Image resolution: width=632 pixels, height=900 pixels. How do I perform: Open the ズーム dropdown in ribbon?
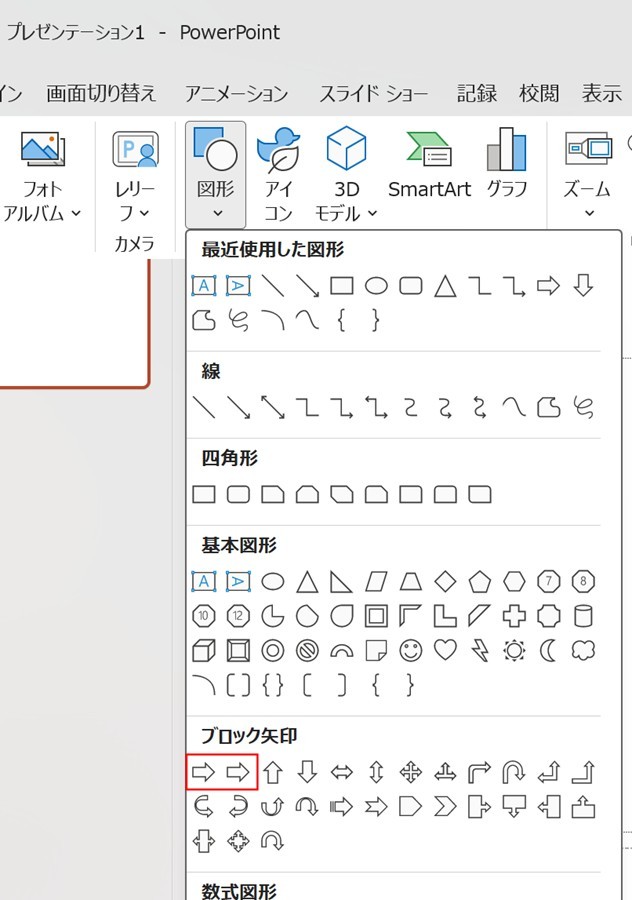(587, 174)
